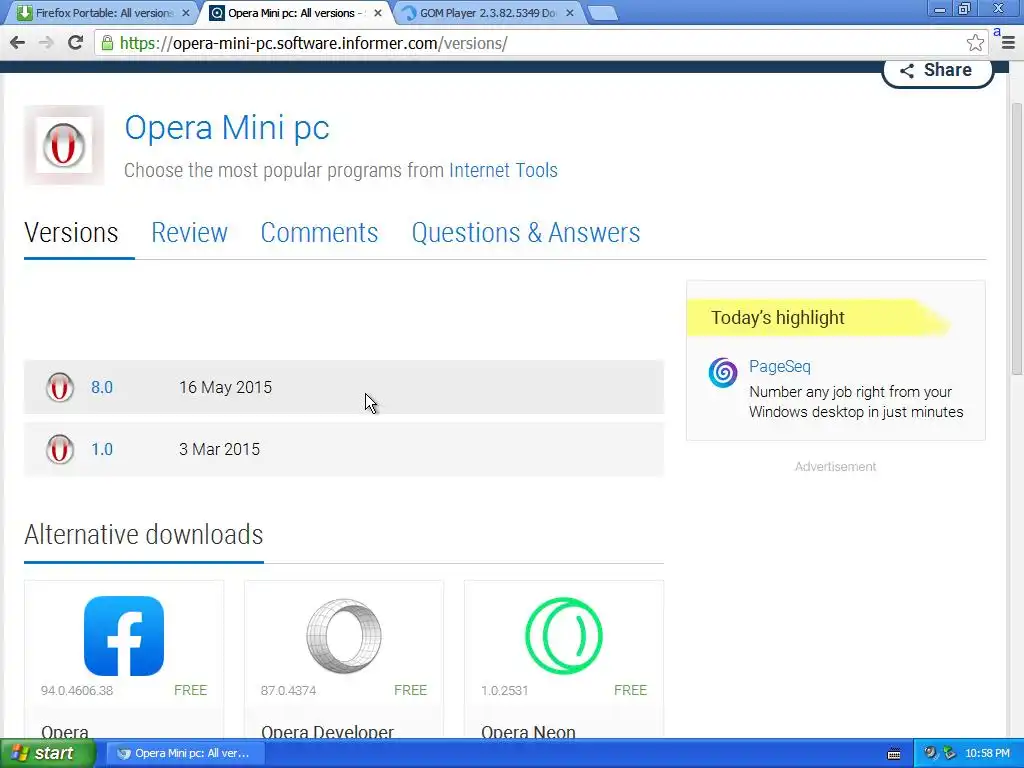The height and width of the screenshot is (768, 1024).
Task: Close the Opera Mini pc tab
Action: [377, 13]
